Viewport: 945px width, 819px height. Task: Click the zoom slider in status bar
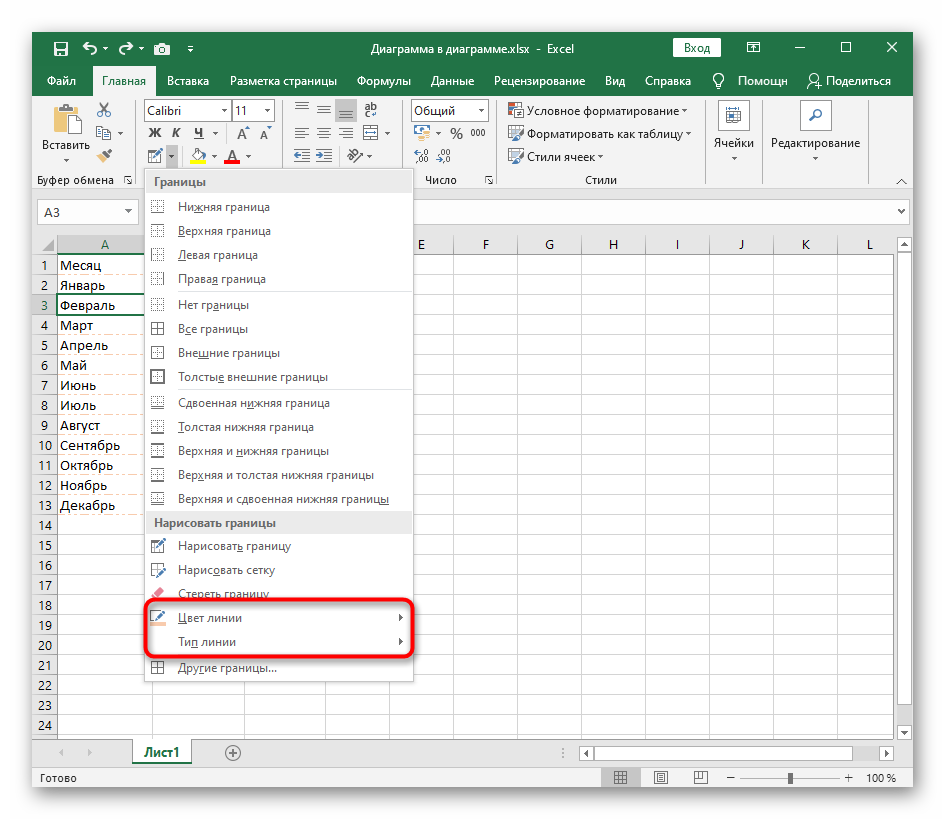[790, 778]
